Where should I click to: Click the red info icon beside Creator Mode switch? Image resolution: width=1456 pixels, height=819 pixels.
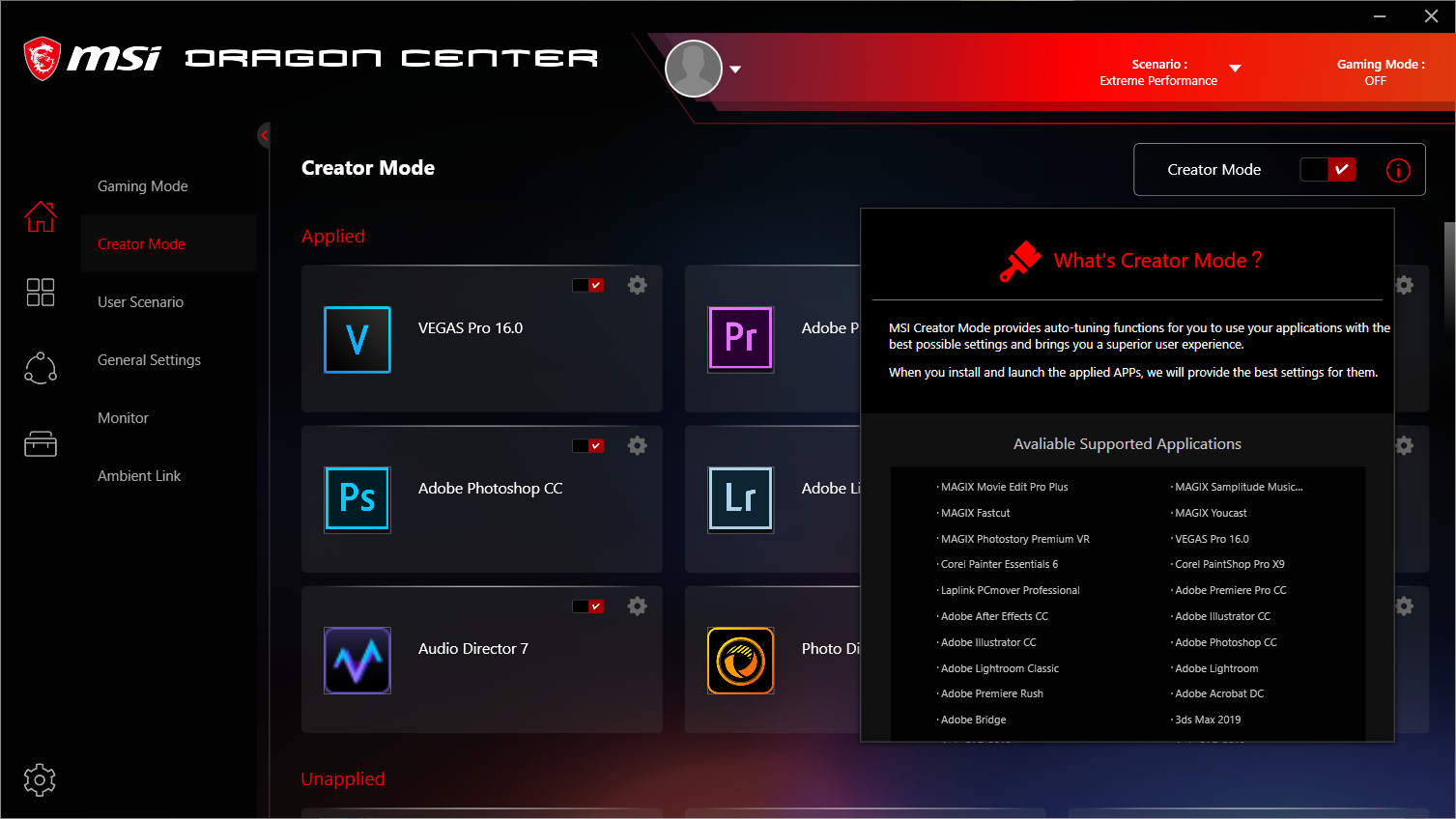click(1398, 170)
